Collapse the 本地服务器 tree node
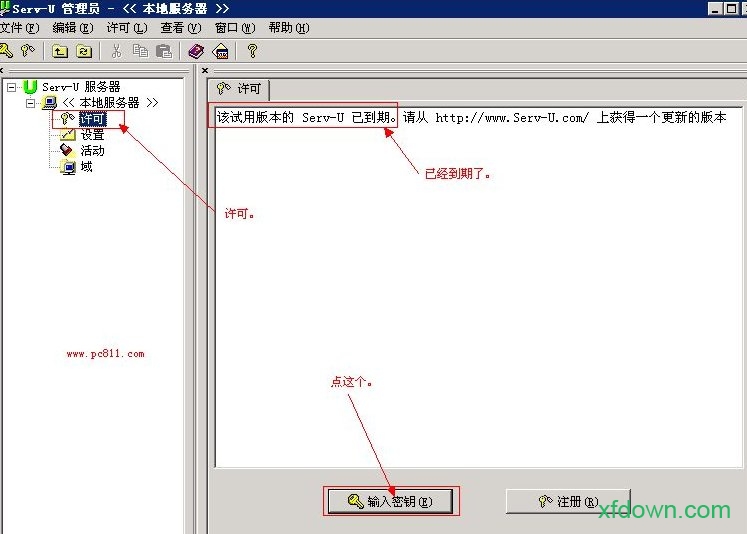The width and height of the screenshot is (747, 534). 30,103
